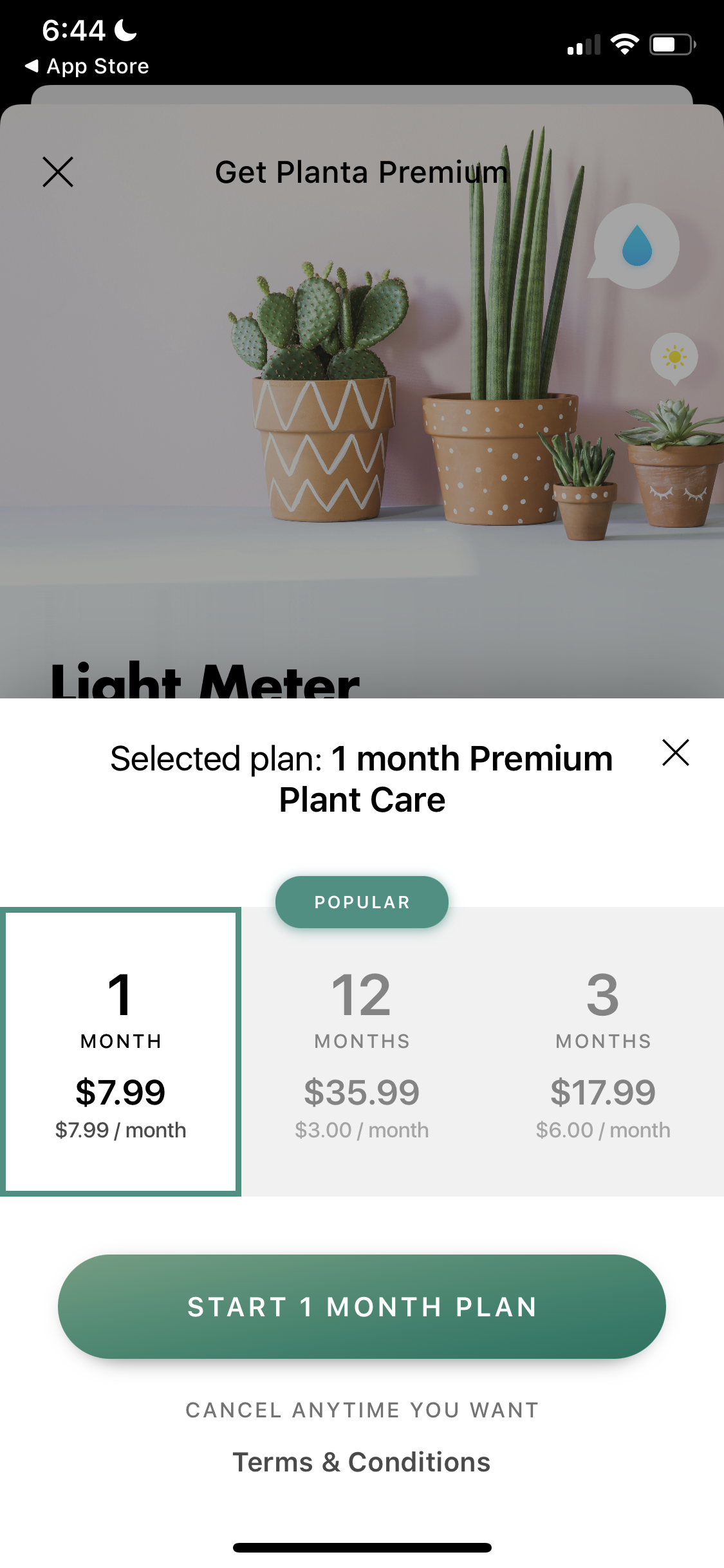The height and width of the screenshot is (1568, 724).
Task: Tap the water drop bubble icon
Action: tap(636, 247)
